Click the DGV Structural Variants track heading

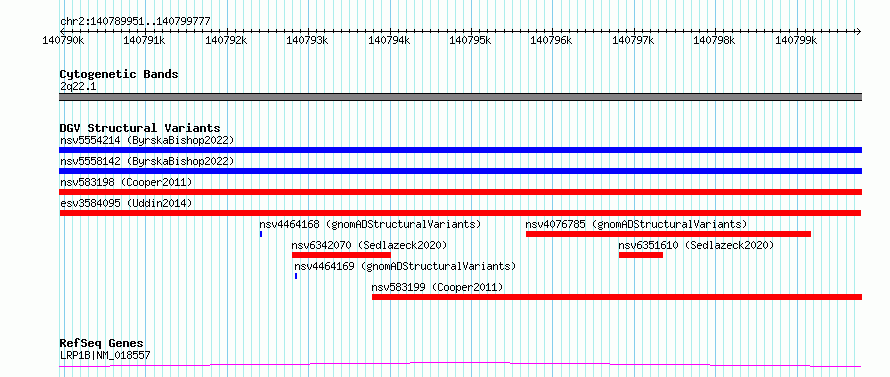point(140,128)
